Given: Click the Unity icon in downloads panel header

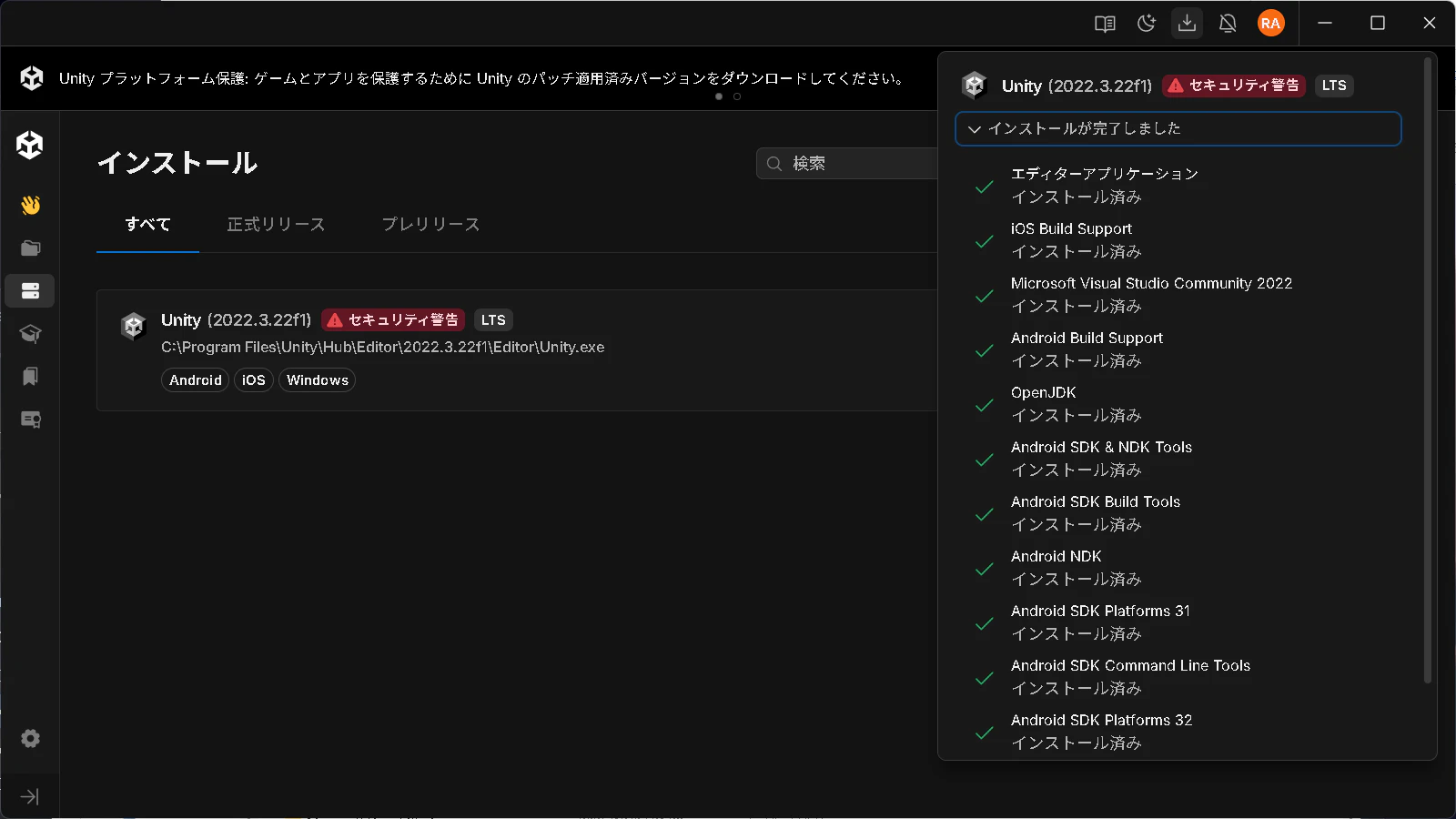Looking at the screenshot, I should click(975, 86).
